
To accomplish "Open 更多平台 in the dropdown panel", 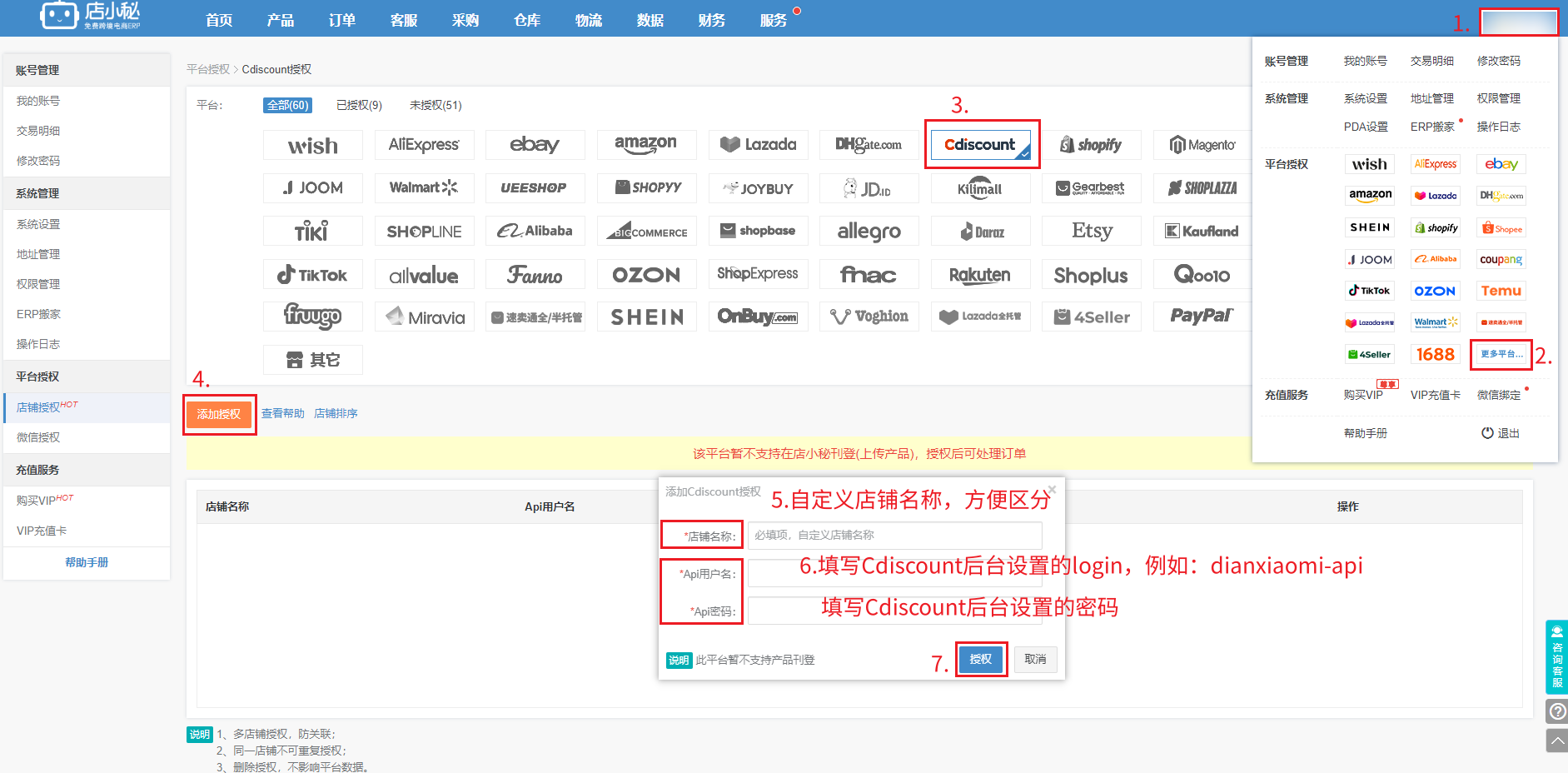I will [x=1501, y=354].
